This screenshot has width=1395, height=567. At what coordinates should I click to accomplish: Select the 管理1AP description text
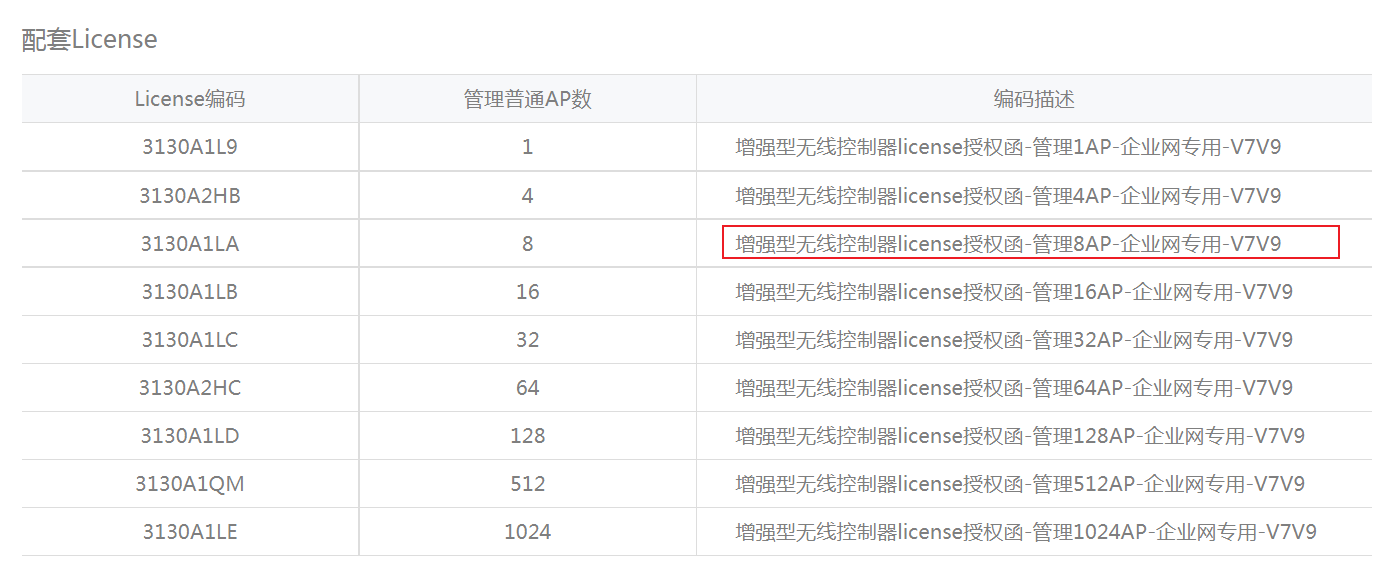pos(1008,147)
